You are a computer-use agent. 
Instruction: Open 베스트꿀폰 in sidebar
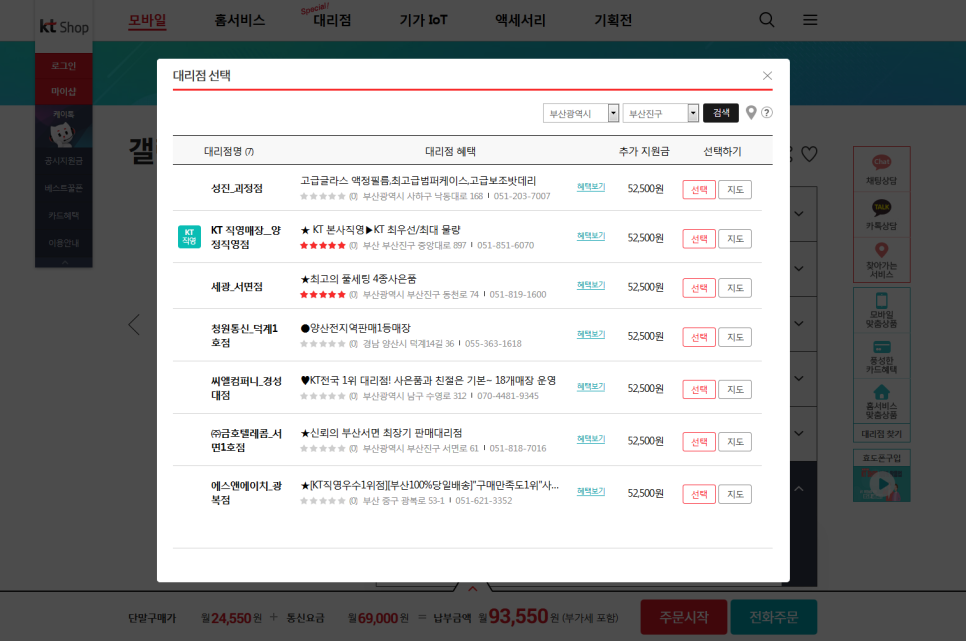63,188
